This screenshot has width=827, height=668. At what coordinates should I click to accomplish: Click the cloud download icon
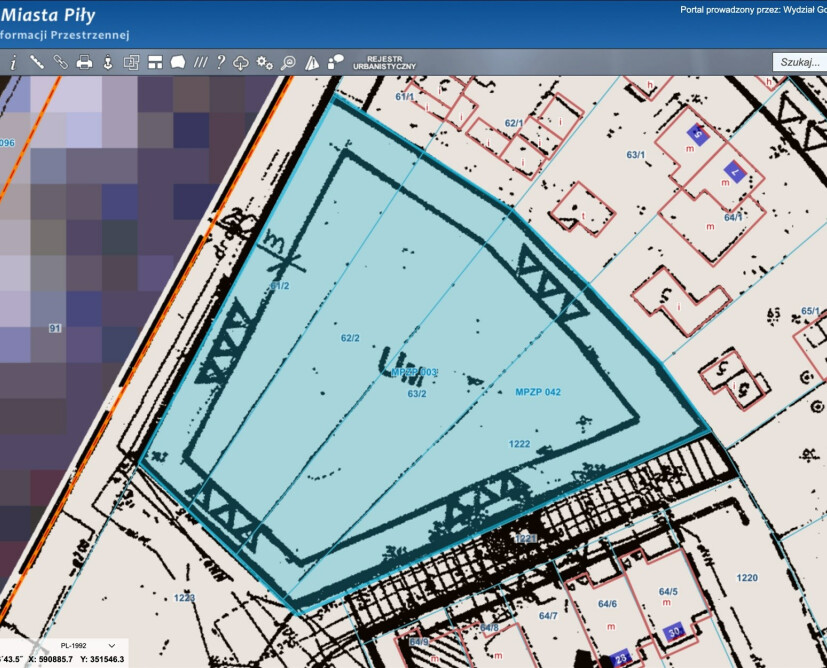click(x=241, y=62)
